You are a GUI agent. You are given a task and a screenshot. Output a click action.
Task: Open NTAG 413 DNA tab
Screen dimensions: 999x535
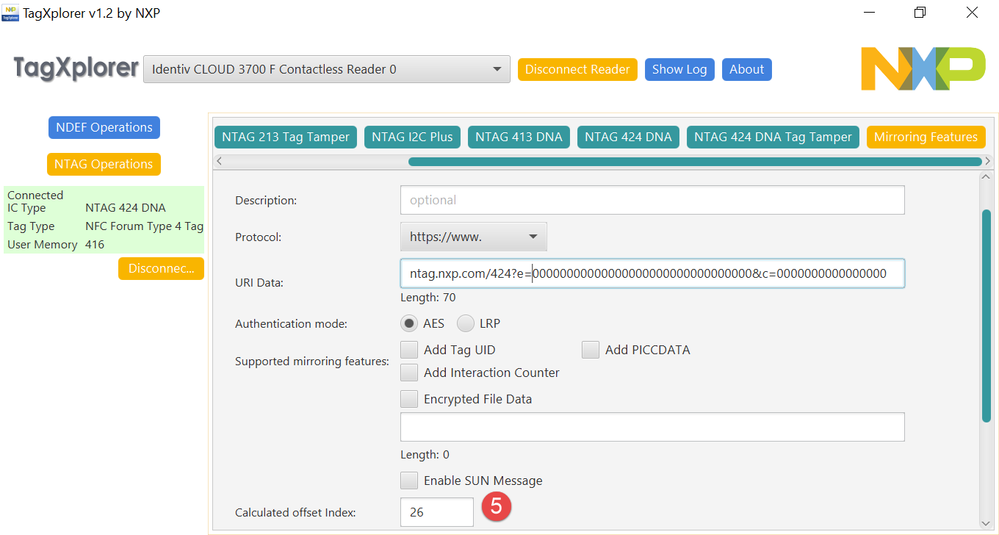coord(519,137)
